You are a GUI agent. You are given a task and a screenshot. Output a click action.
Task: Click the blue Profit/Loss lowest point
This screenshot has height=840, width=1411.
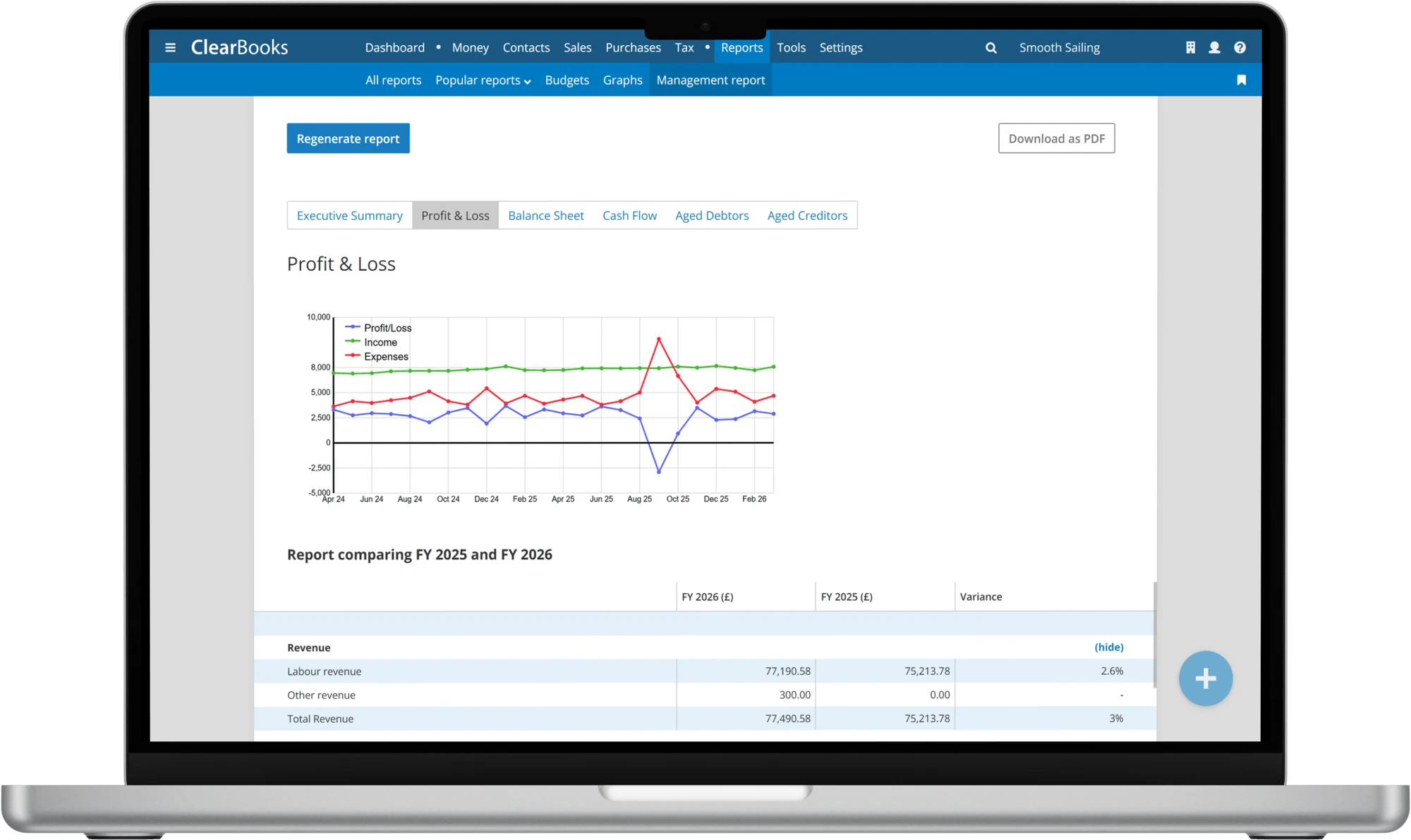pos(659,472)
